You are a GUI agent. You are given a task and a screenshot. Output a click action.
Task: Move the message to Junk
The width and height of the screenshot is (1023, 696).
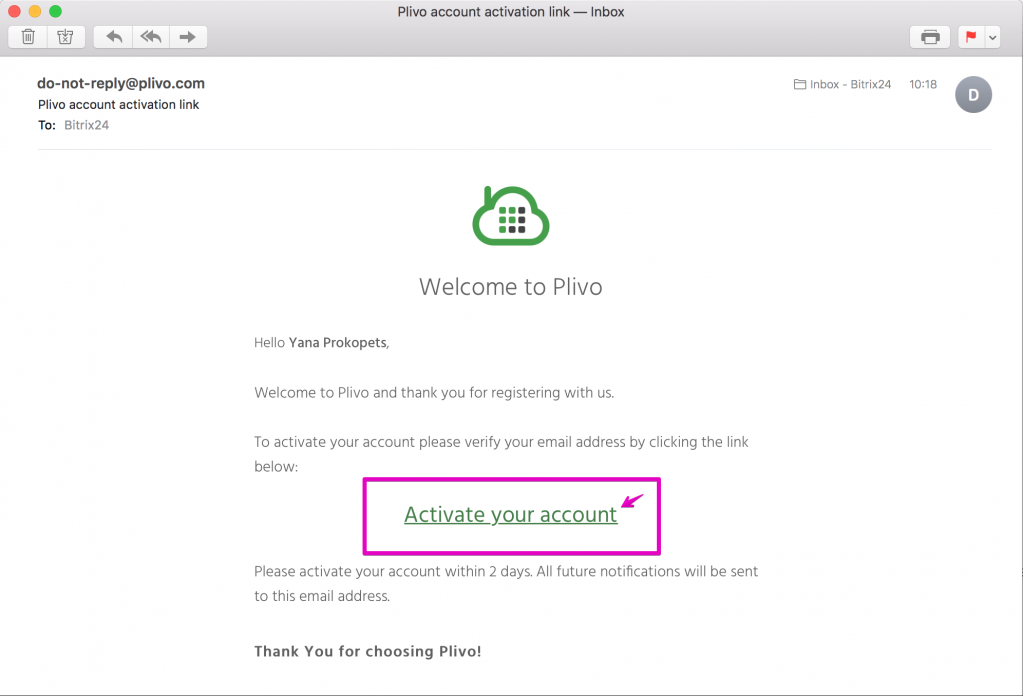pyautogui.click(x=65, y=37)
